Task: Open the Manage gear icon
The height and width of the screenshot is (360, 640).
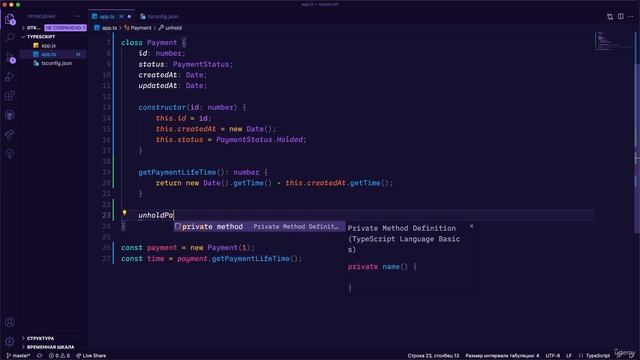Action: 10,341
